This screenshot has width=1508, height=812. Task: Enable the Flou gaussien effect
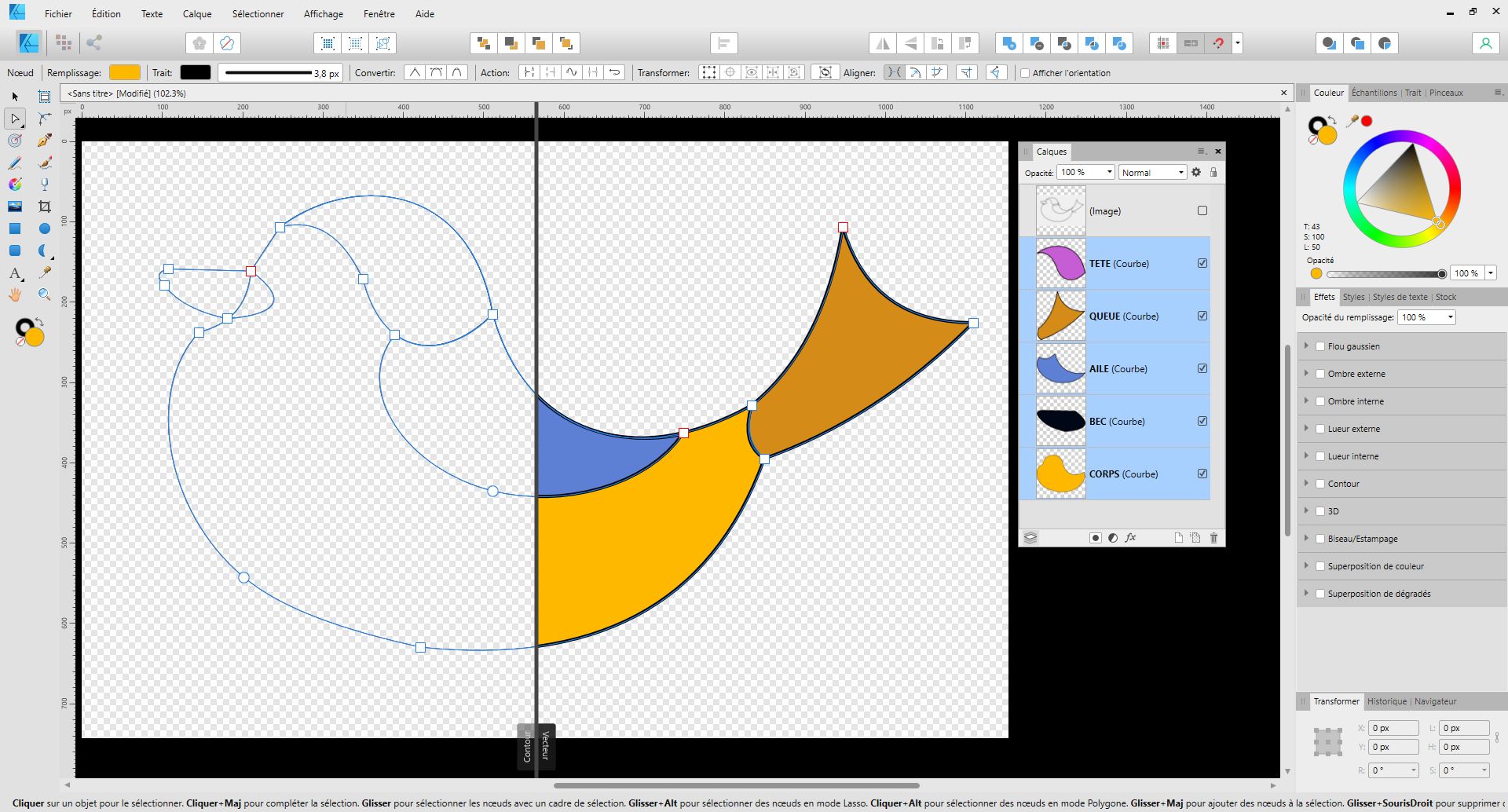tap(1320, 346)
